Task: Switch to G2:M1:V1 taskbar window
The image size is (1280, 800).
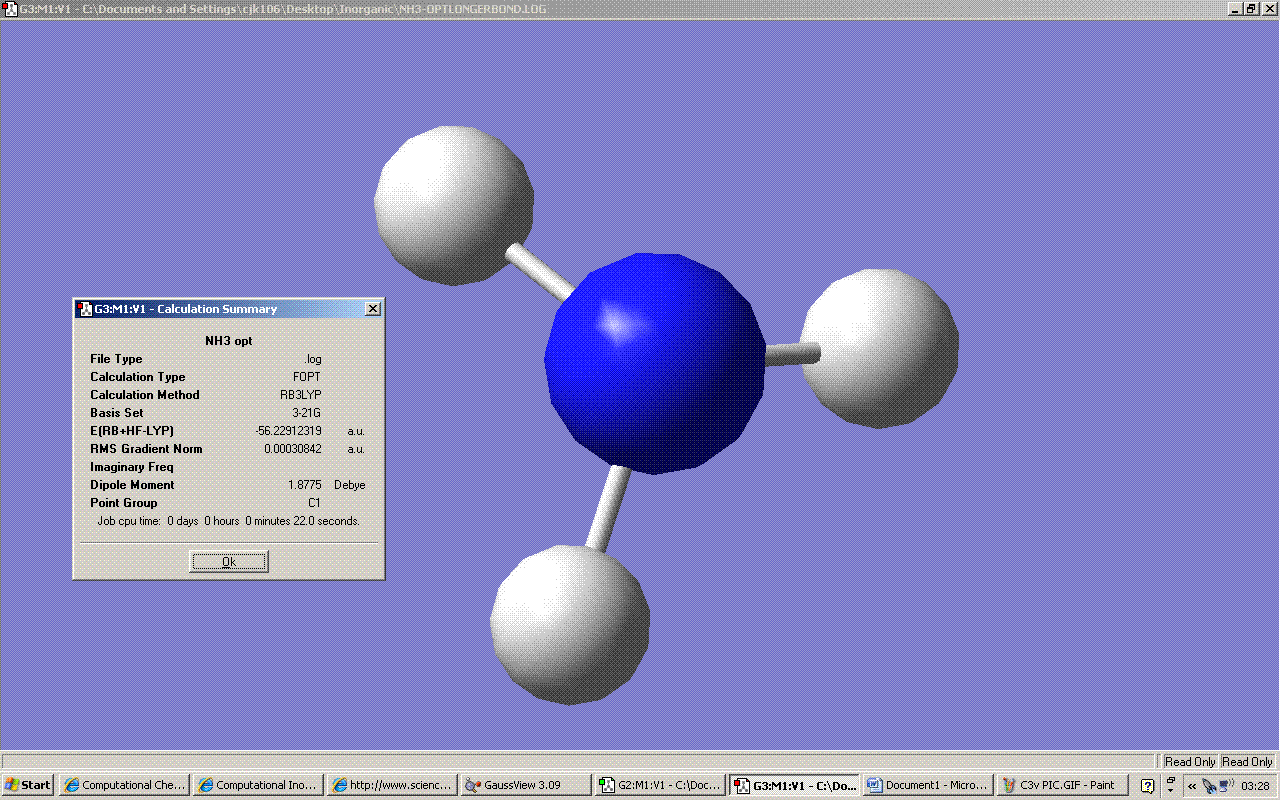Action: click(660, 785)
